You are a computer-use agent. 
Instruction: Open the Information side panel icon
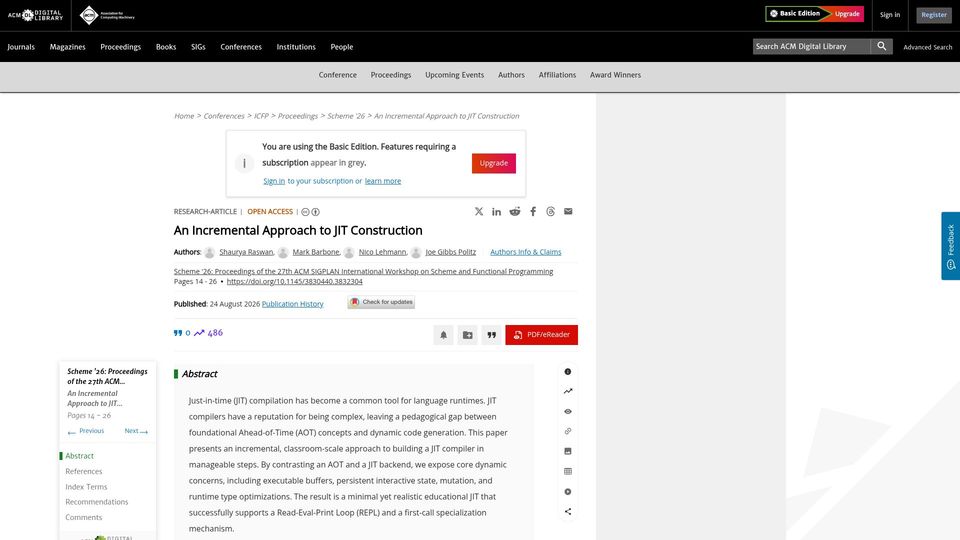[x=568, y=372]
